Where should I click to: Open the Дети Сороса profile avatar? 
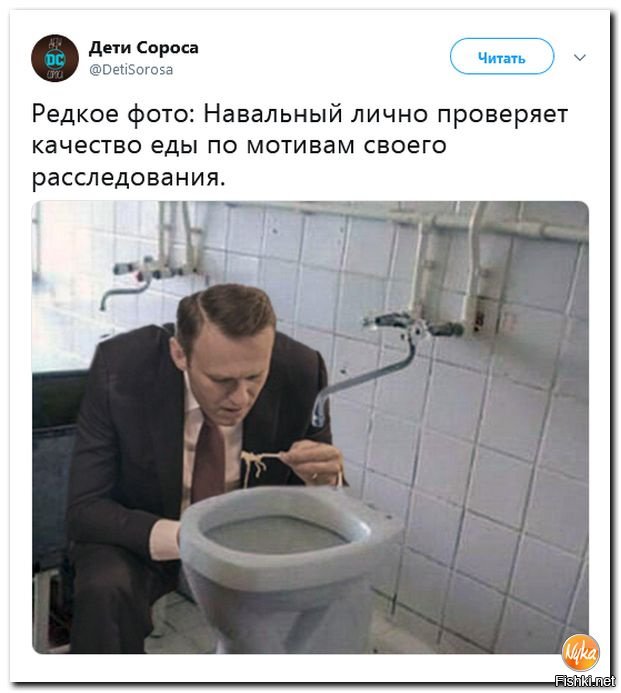pyautogui.click(x=55, y=58)
